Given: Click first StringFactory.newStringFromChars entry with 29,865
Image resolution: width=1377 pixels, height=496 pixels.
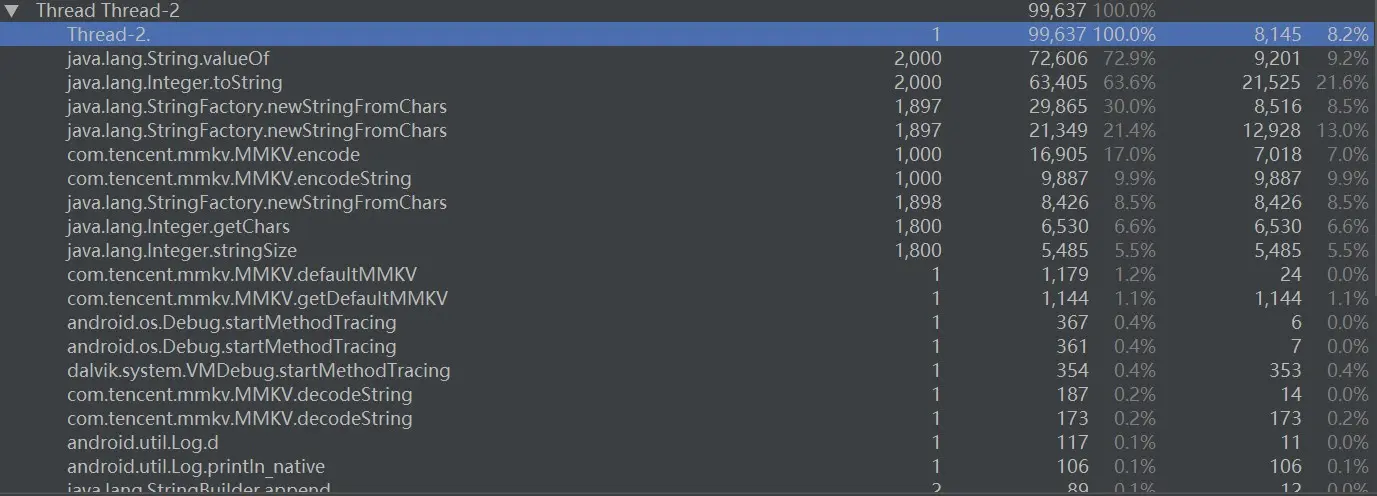Looking at the screenshot, I should [688, 106].
